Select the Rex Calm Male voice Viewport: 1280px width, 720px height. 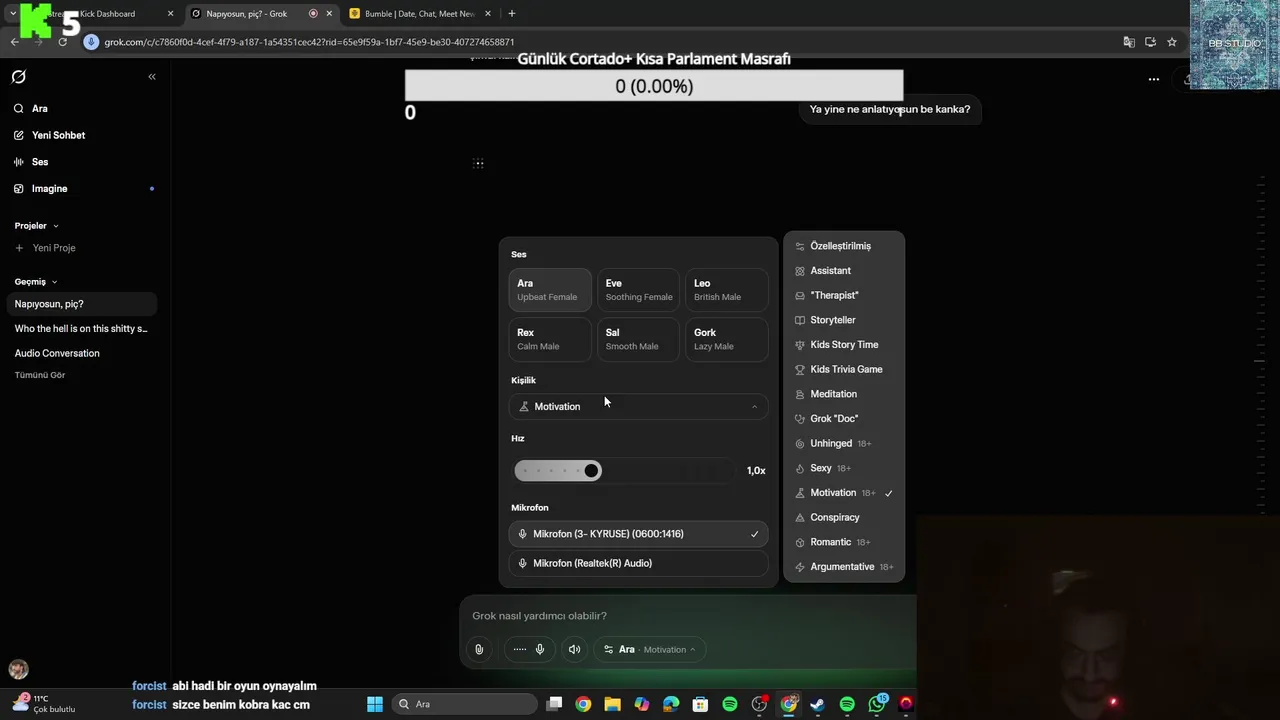pyautogui.click(x=550, y=339)
